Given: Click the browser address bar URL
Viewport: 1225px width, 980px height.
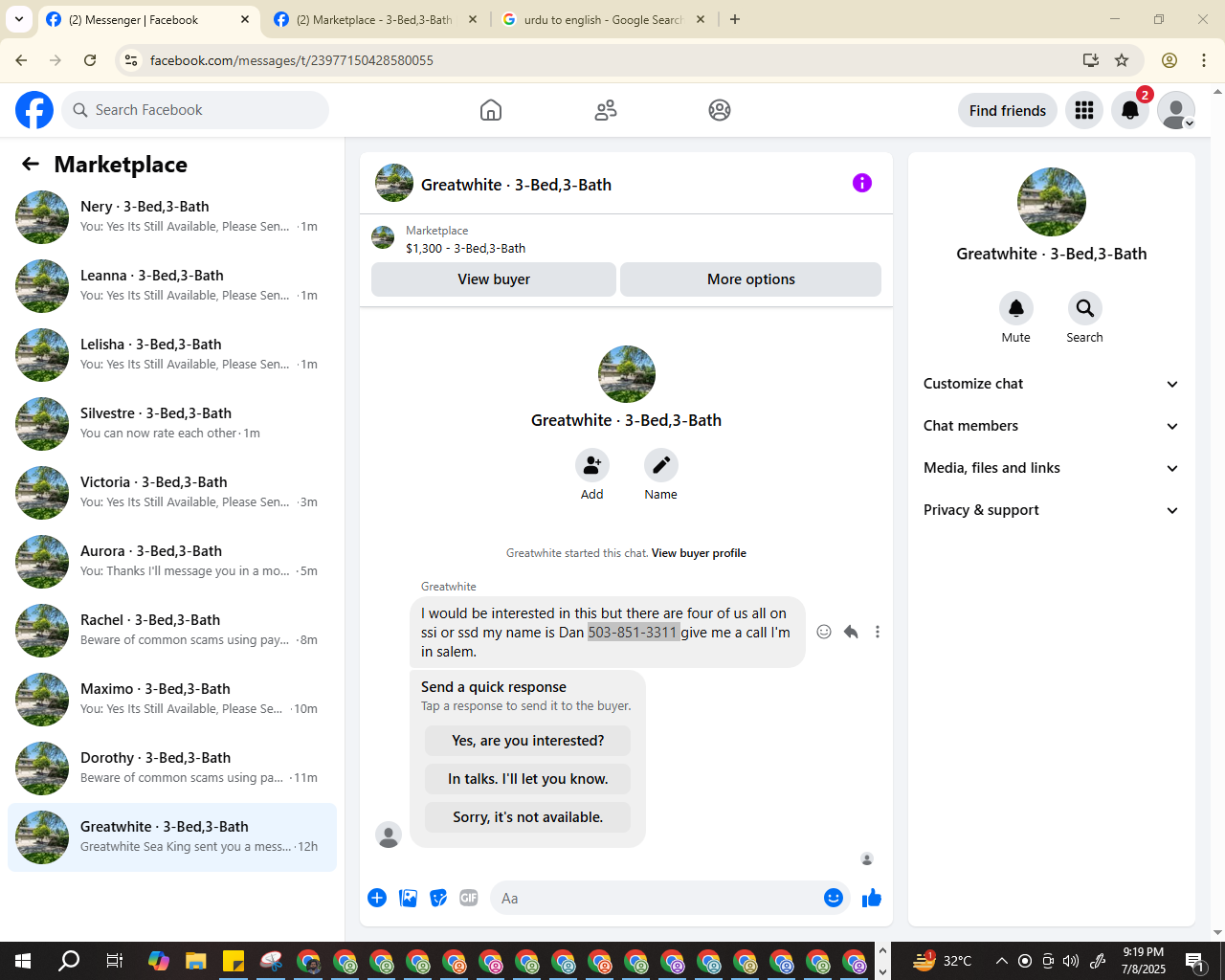Looking at the screenshot, I should click(x=291, y=60).
